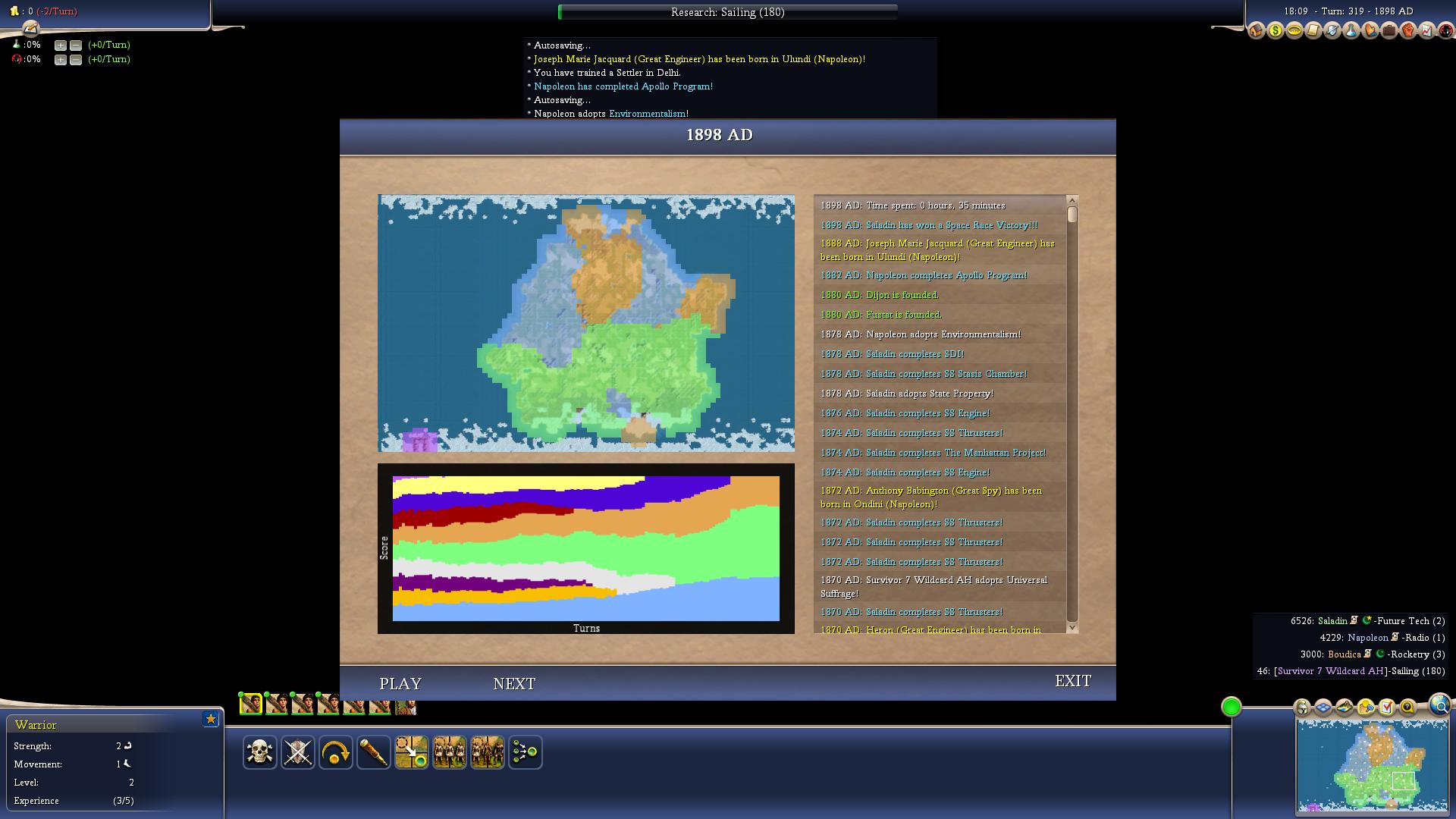Click NEXT in the replay dialog

tap(514, 683)
